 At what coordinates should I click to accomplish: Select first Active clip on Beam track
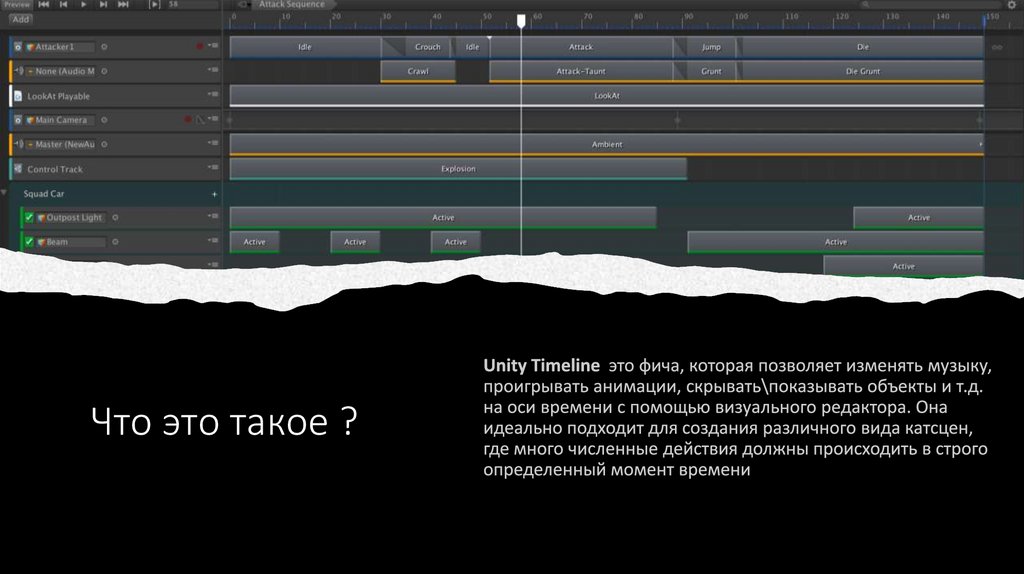pyautogui.click(x=255, y=242)
